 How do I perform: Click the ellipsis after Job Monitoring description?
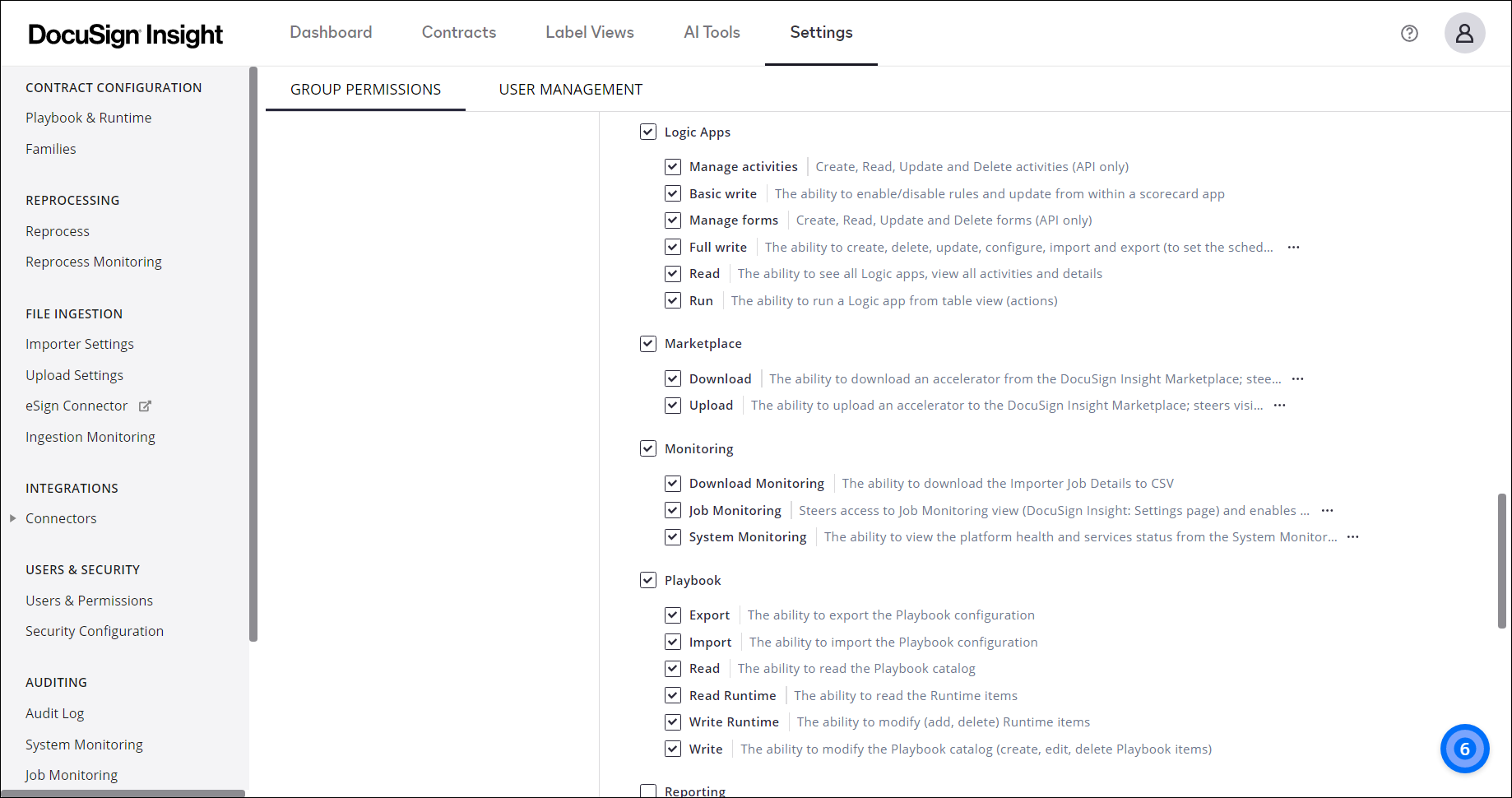tap(1327, 510)
